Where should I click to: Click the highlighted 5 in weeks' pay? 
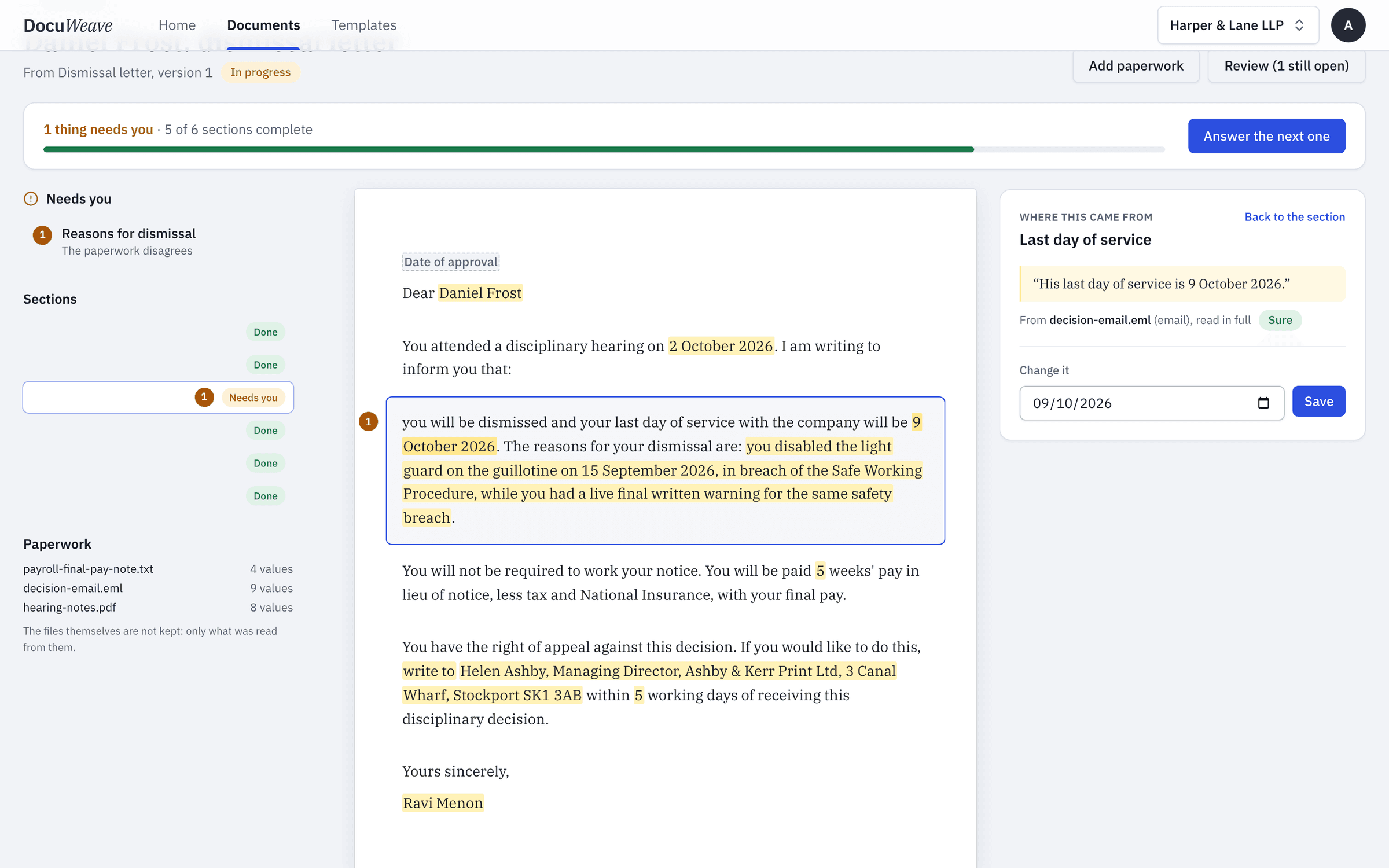pyautogui.click(x=820, y=571)
